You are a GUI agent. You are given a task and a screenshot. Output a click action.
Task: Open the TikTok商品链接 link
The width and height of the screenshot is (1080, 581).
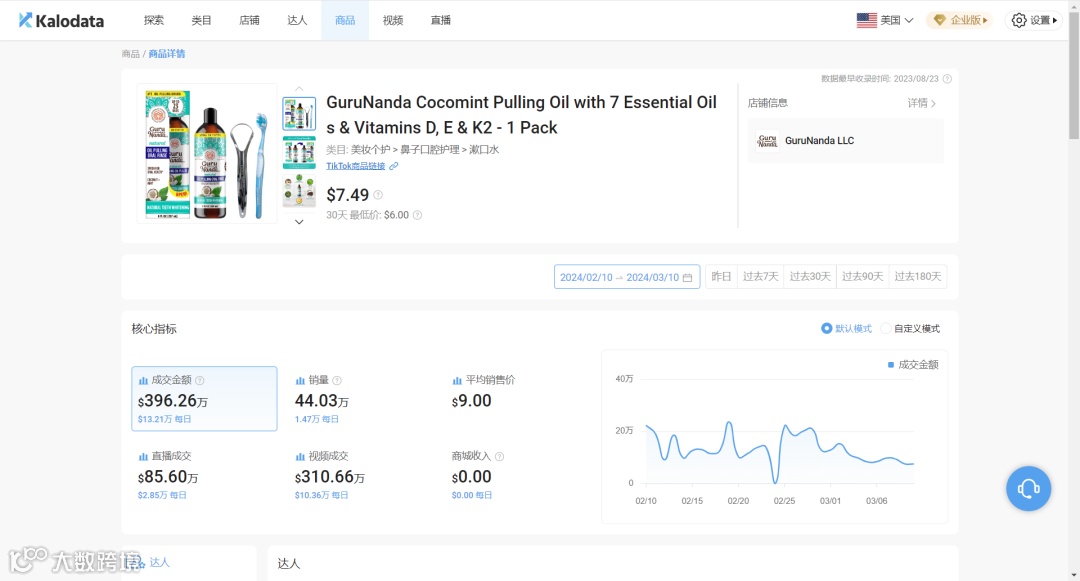[355, 166]
